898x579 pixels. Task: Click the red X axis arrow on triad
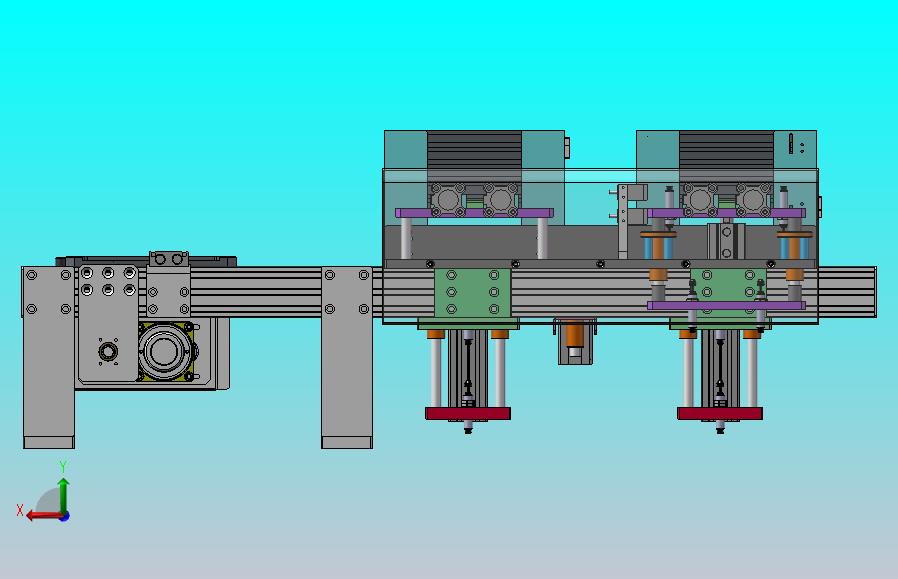click(43, 516)
